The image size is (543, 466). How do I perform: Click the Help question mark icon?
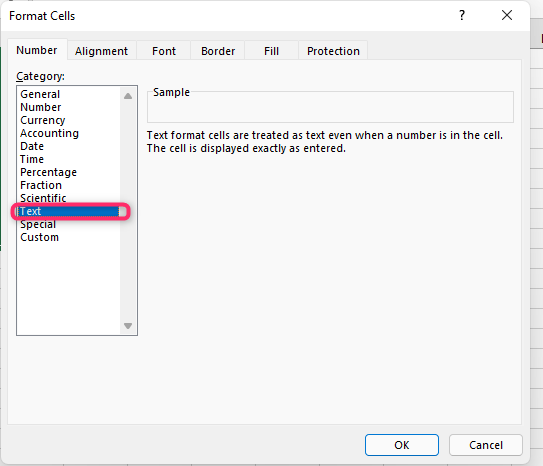[x=462, y=15]
